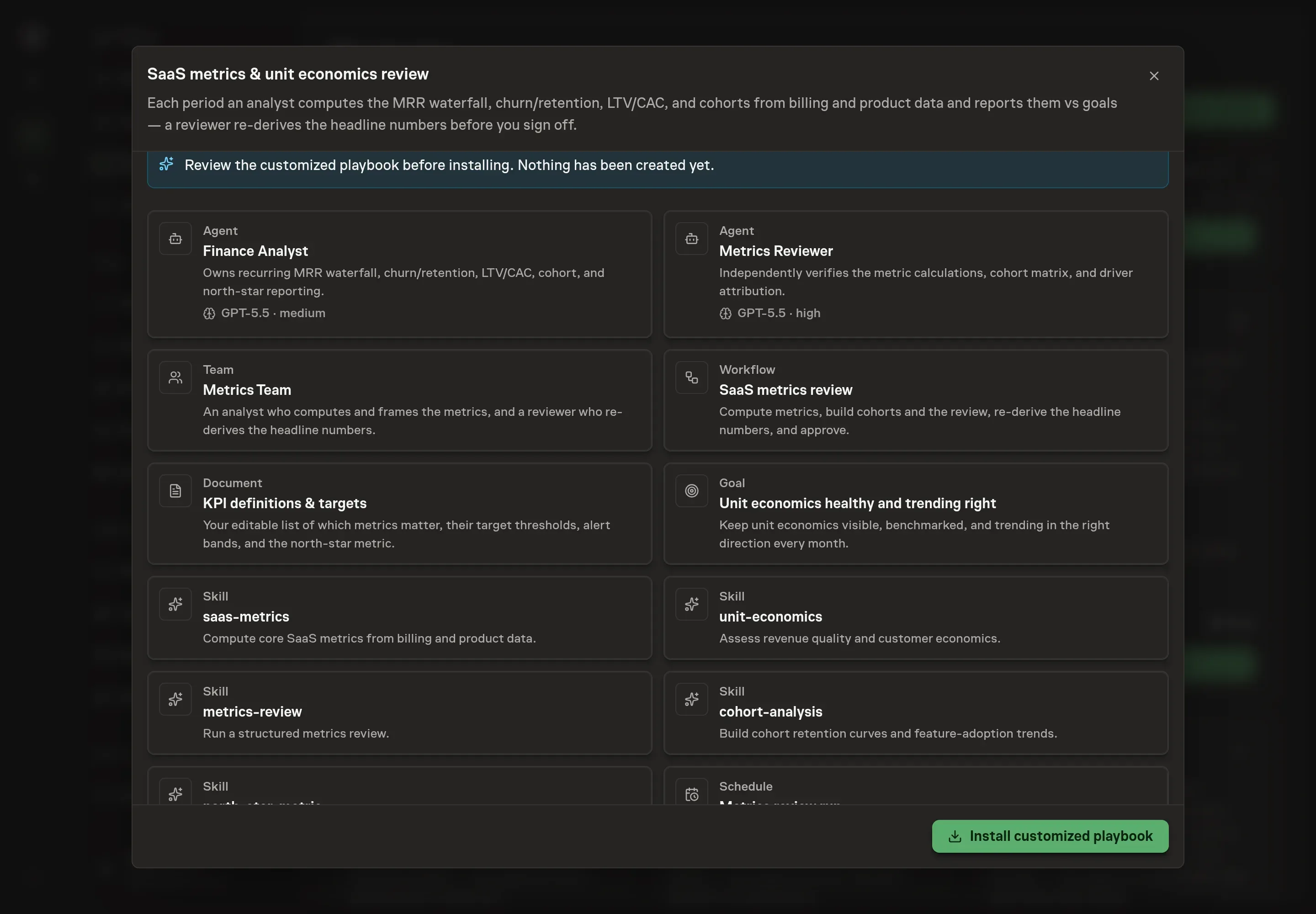The image size is (1316, 914).
Task: Click the Schedule calendar clock icon
Action: (692, 794)
